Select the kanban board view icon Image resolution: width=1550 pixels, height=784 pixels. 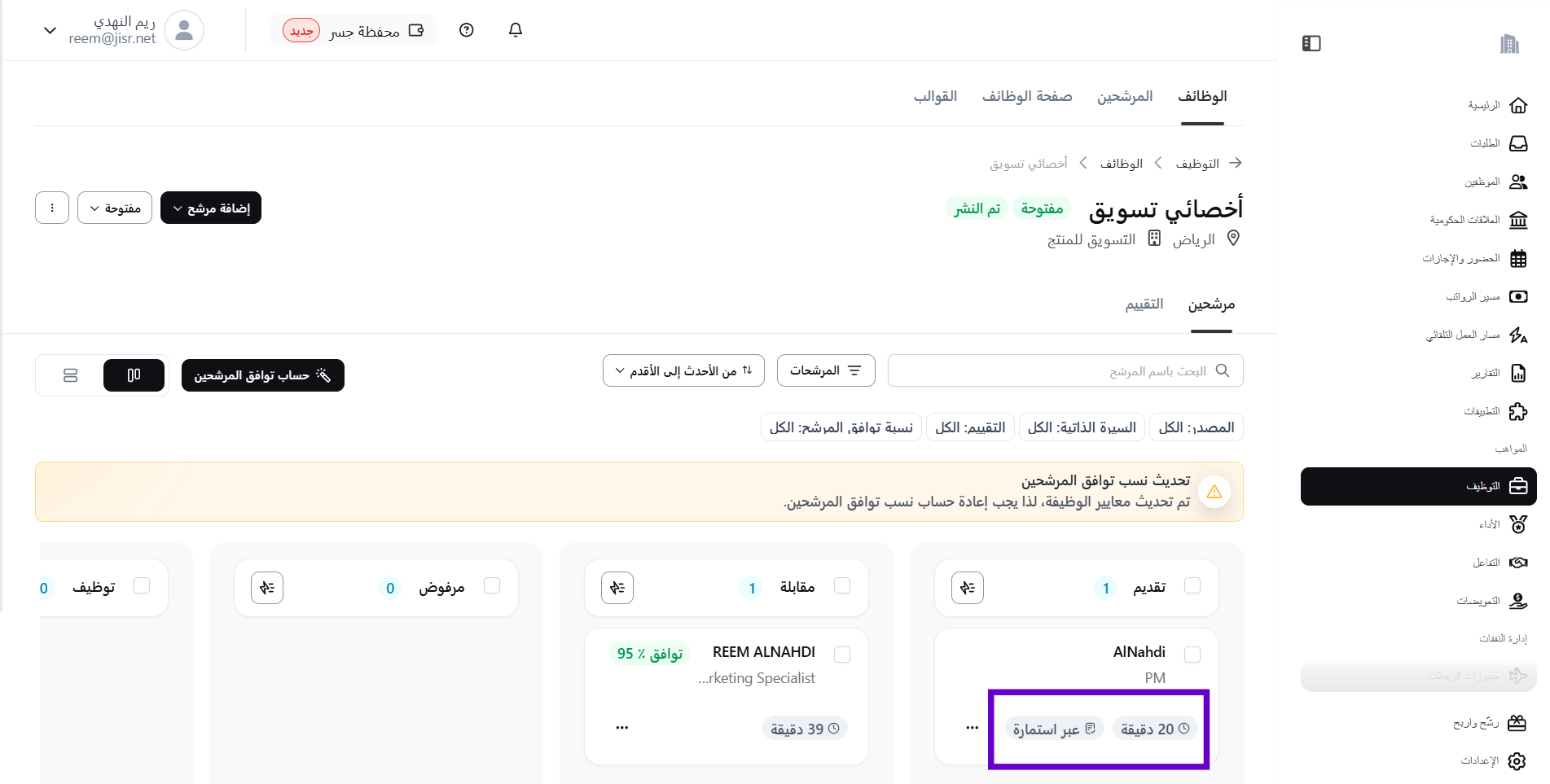pyautogui.click(x=134, y=375)
